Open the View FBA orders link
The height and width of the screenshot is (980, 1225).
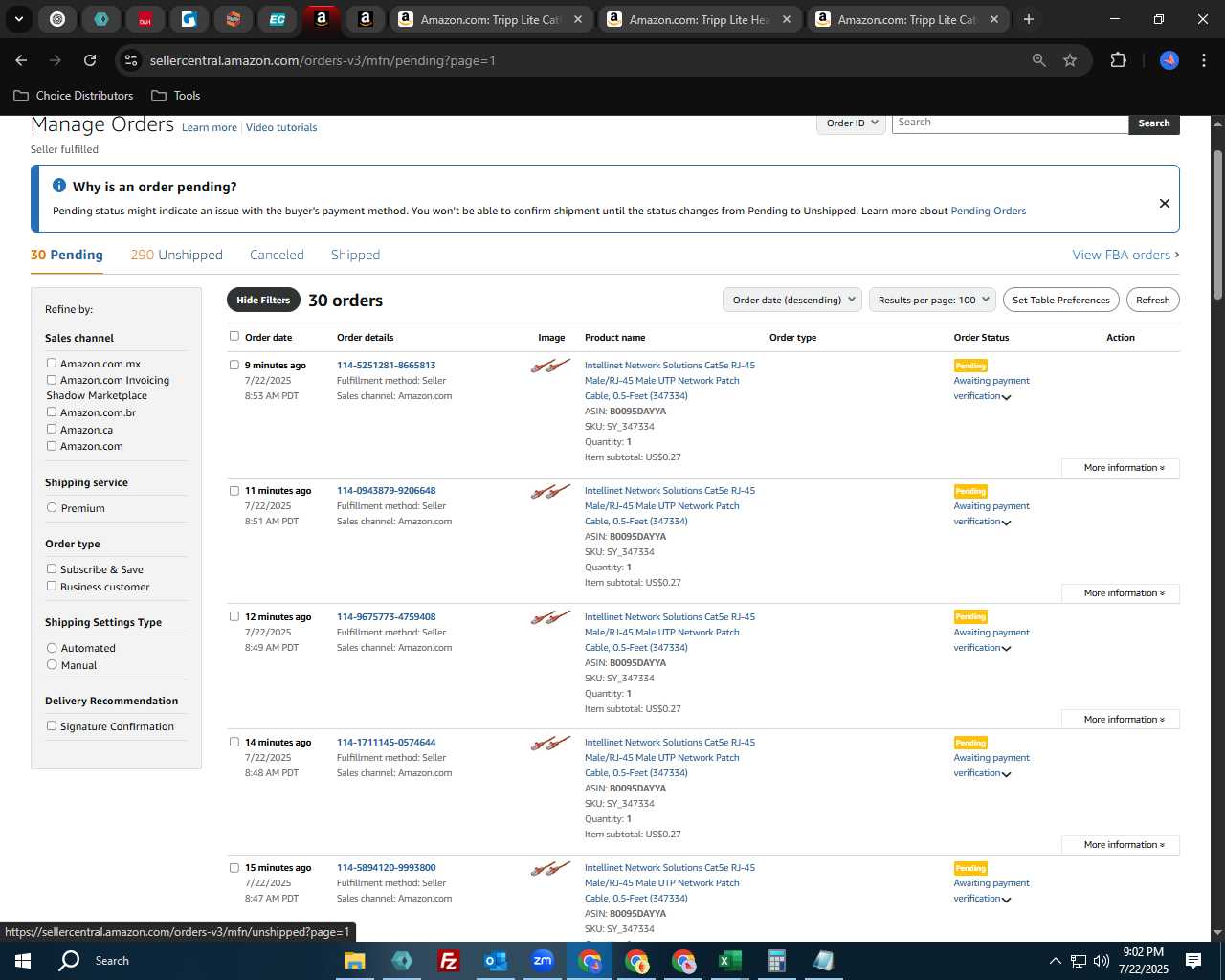click(x=1125, y=255)
